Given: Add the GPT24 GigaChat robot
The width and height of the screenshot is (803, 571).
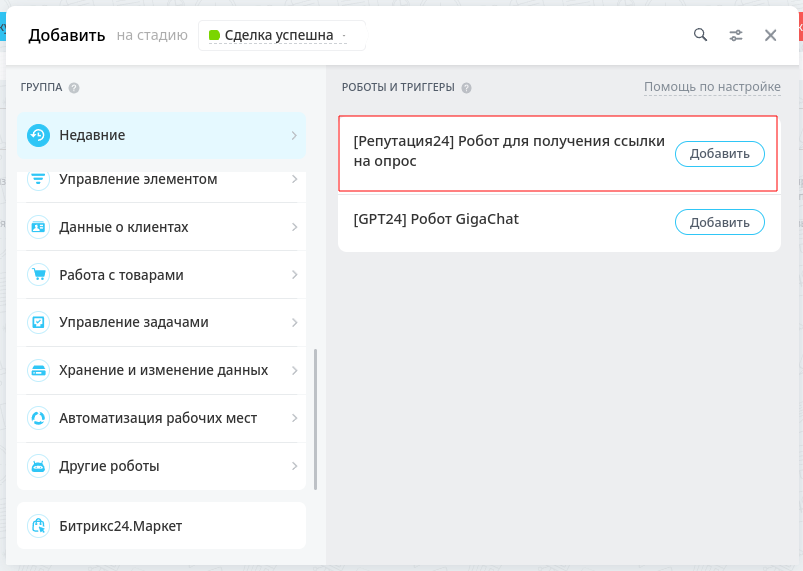Looking at the screenshot, I should (720, 222).
